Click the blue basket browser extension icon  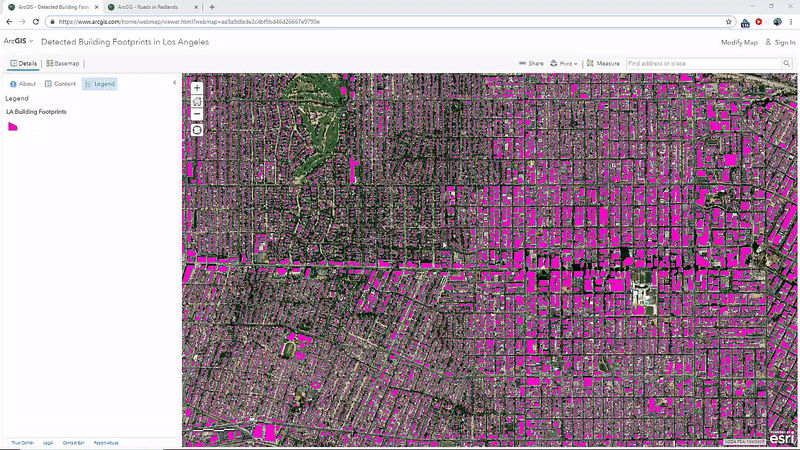(x=745, y=22)
